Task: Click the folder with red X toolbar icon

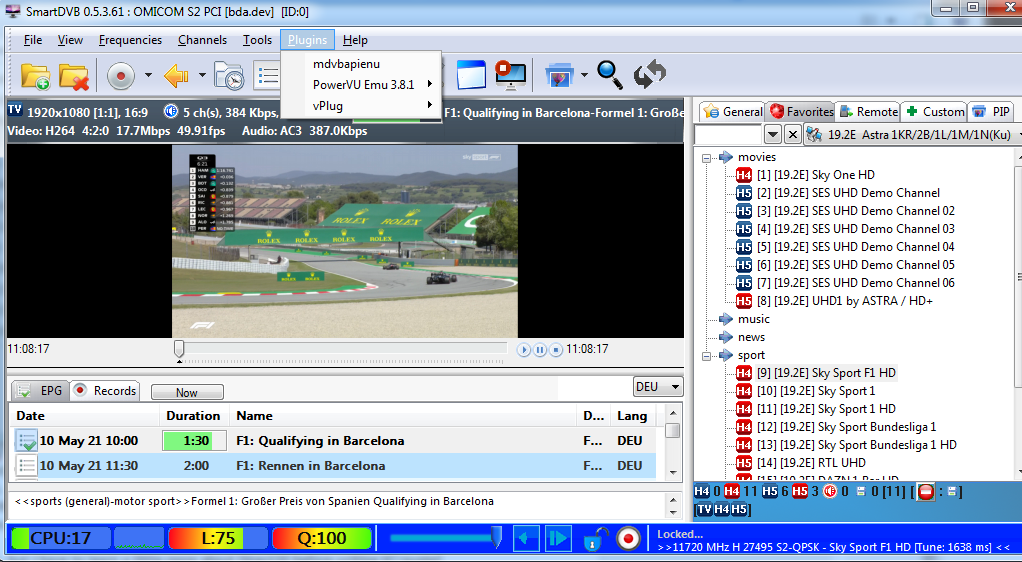Action: pos(74,76)
